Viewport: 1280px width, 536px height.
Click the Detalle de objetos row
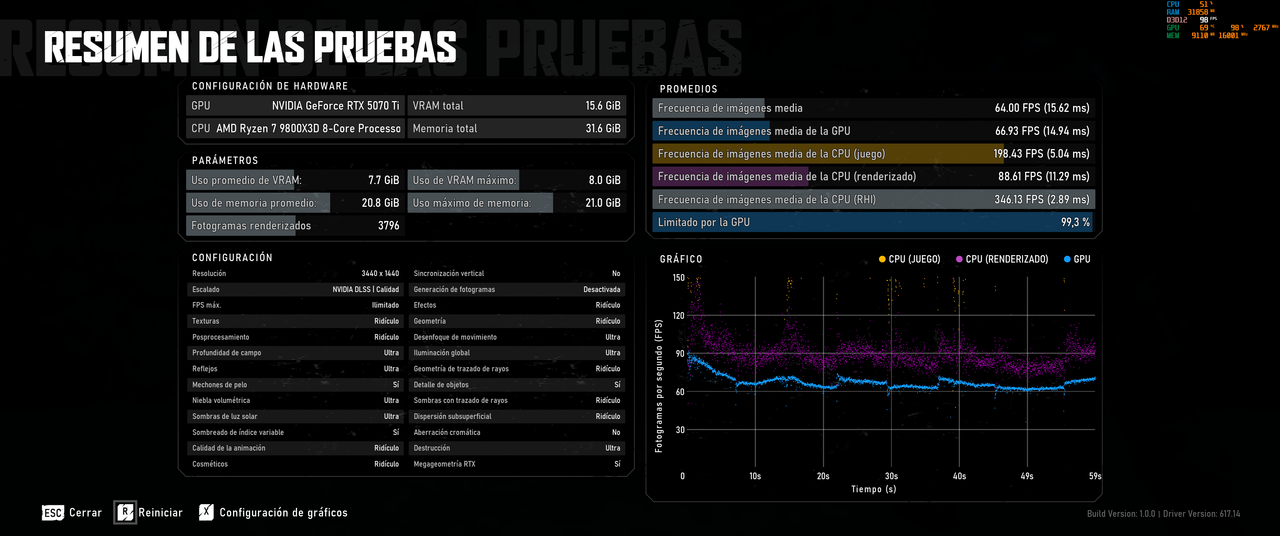click(x=517, y=385)
